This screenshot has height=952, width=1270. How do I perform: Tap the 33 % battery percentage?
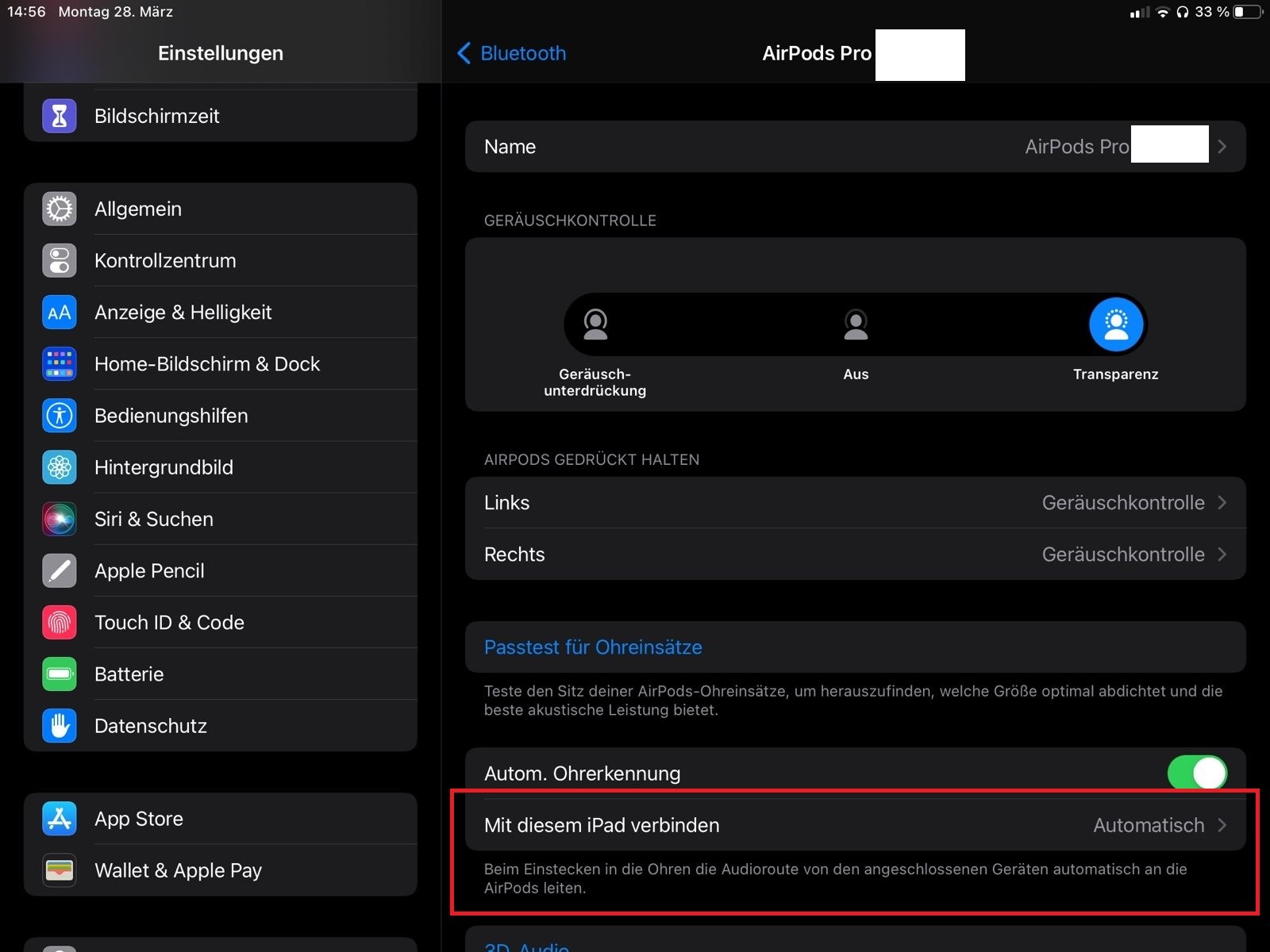click(x=1212, y=12)
